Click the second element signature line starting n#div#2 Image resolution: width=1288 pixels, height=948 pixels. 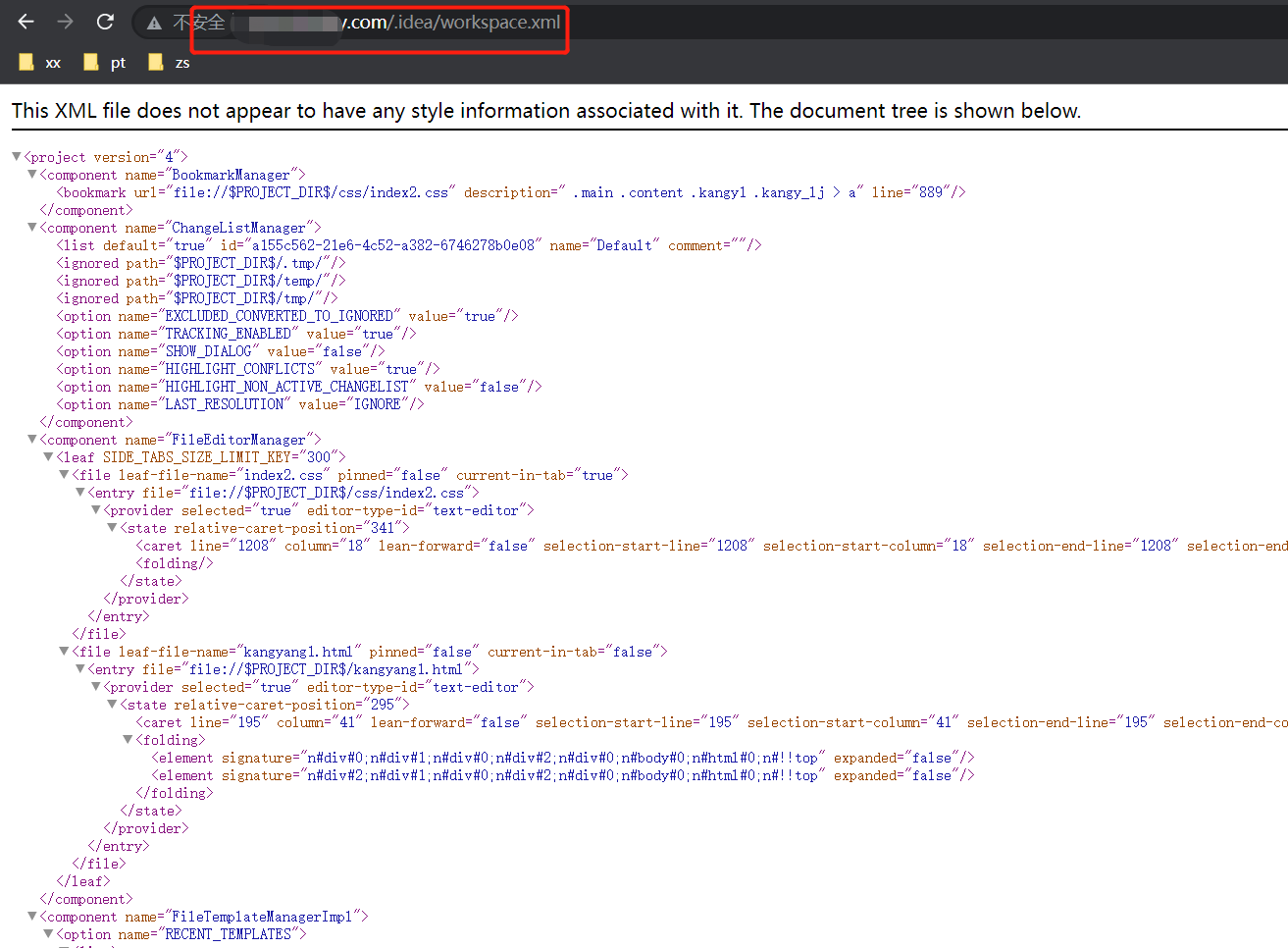tap(562, 775)
